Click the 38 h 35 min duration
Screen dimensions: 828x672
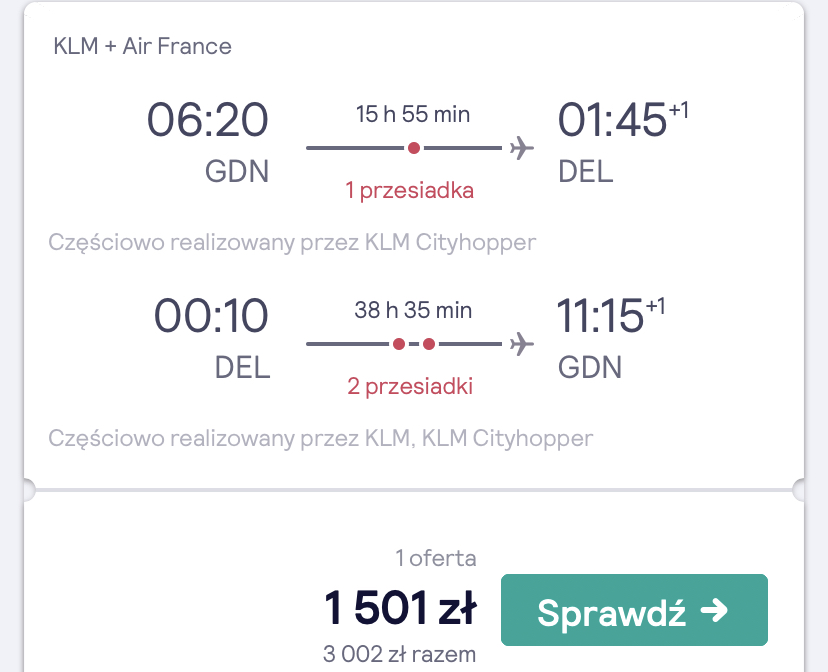413,310
